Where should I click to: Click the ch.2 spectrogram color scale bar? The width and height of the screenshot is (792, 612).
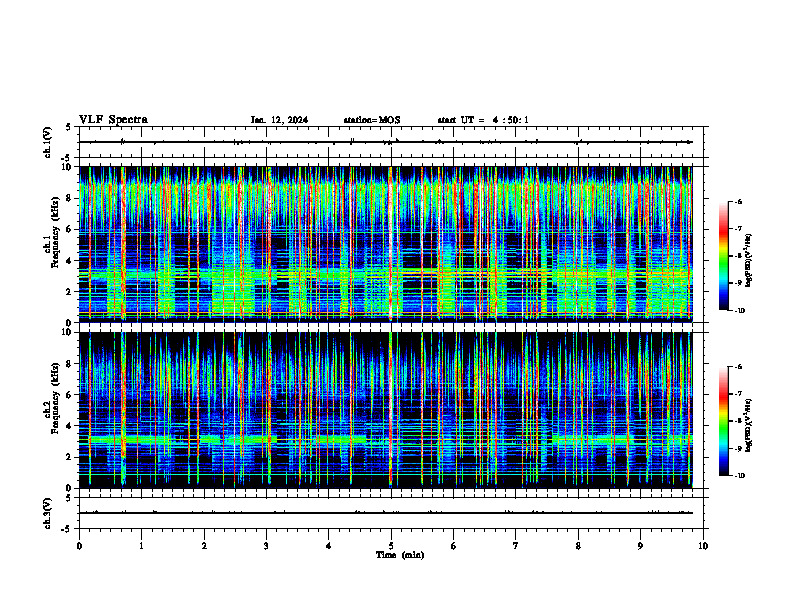click(723, 421)
